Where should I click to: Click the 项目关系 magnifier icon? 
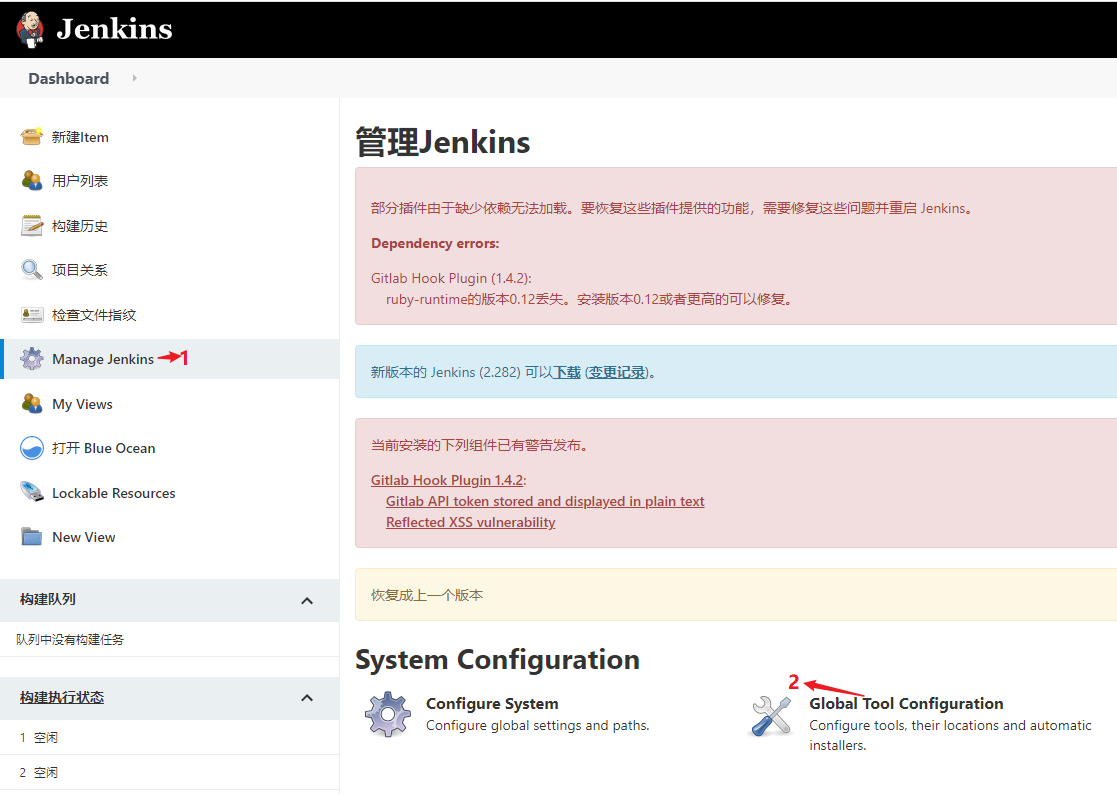[x=31, y=269]
